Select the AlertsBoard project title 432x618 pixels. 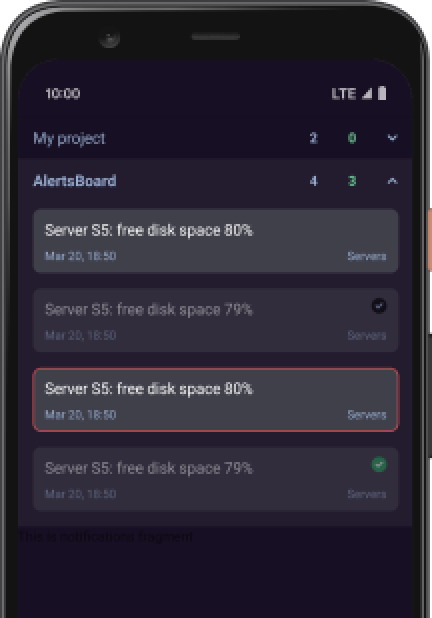pyautogui.click(x=75, y=181)
